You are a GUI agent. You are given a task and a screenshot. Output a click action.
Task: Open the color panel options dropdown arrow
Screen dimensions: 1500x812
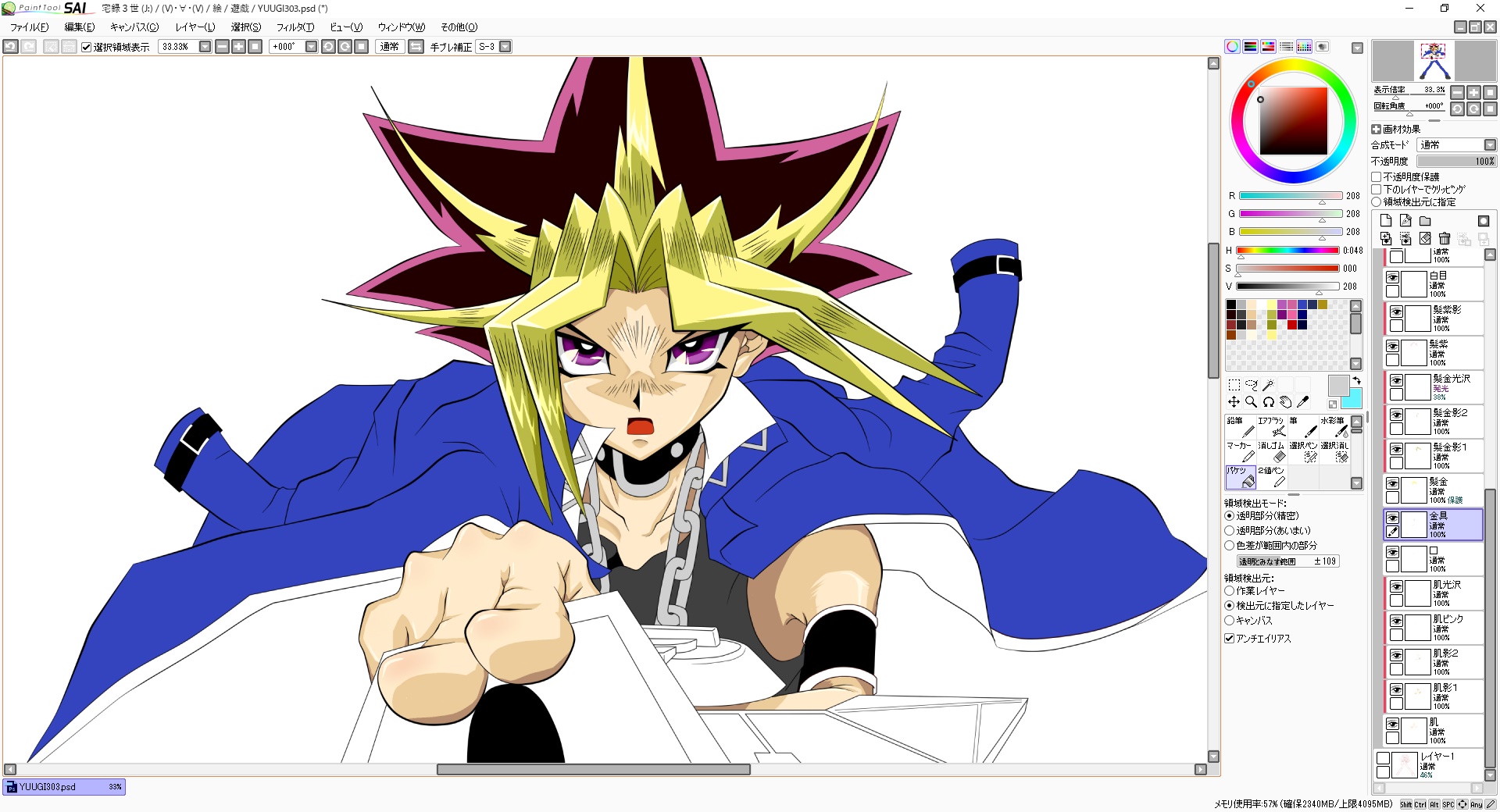pos(1357,48)
